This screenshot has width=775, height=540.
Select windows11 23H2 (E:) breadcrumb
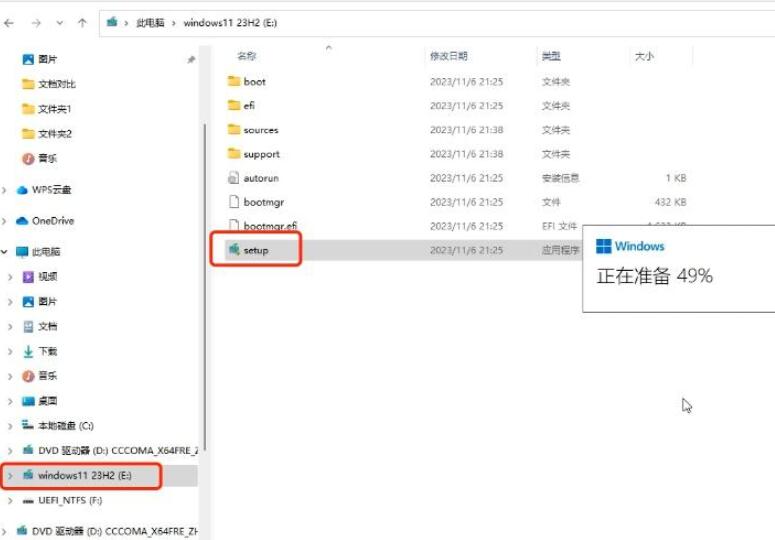point(230,23)
